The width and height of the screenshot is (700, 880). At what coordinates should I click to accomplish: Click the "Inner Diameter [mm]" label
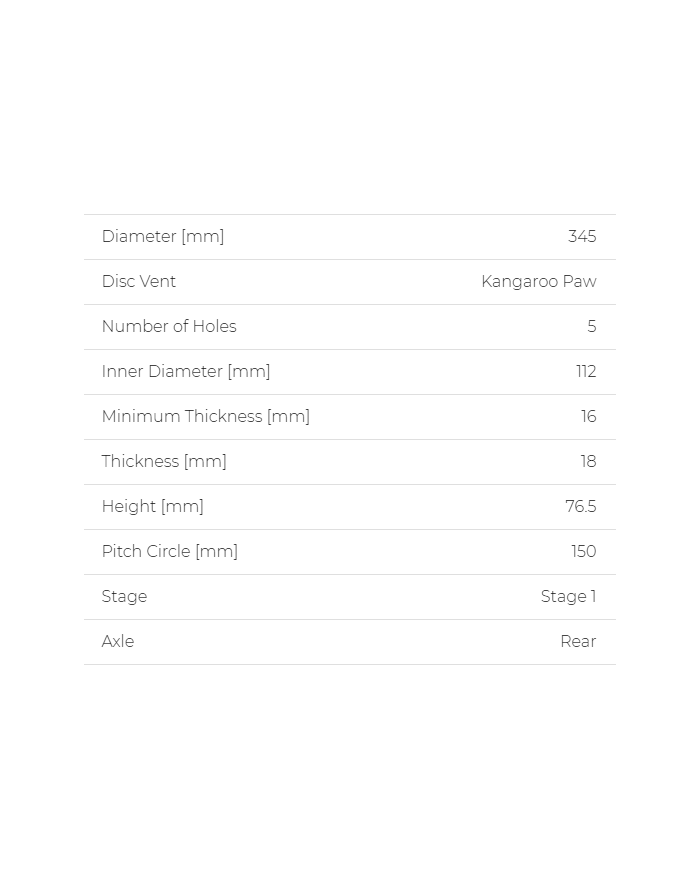point(186,372)
